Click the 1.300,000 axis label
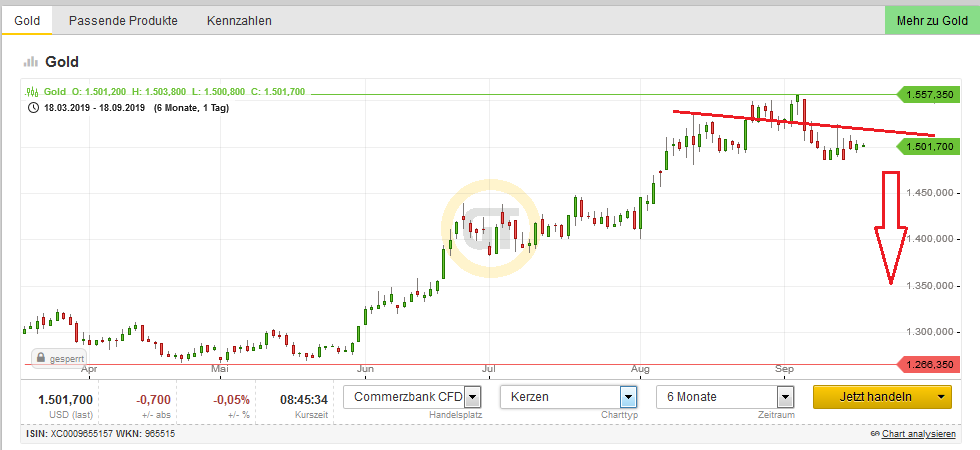Screen dimensions: 980x450 [929, 332]
